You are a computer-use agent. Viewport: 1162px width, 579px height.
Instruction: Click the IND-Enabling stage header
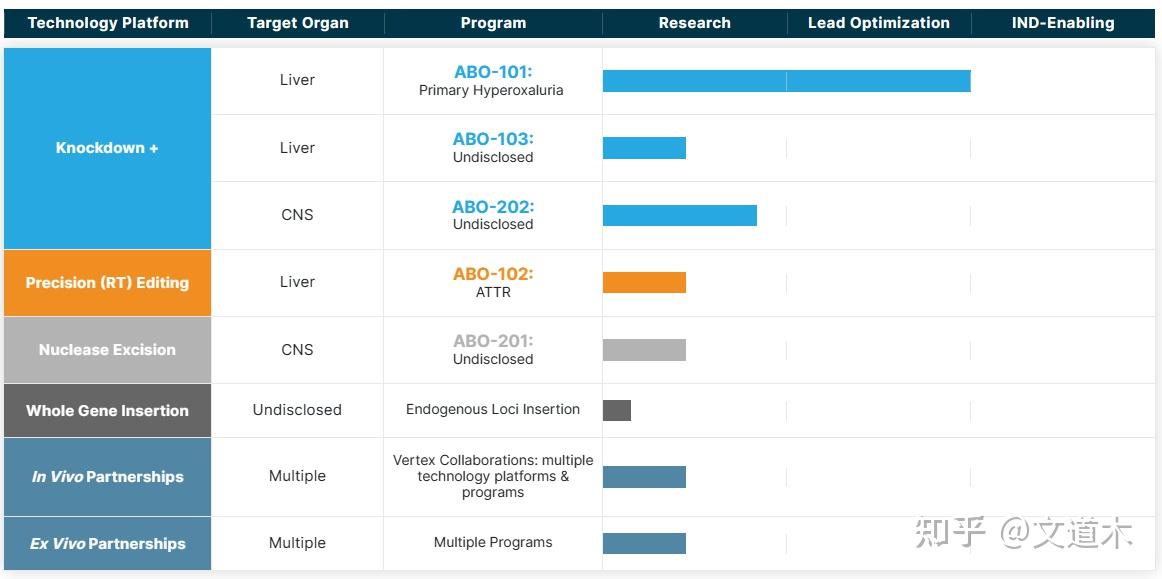click(x=1062, y=23)
